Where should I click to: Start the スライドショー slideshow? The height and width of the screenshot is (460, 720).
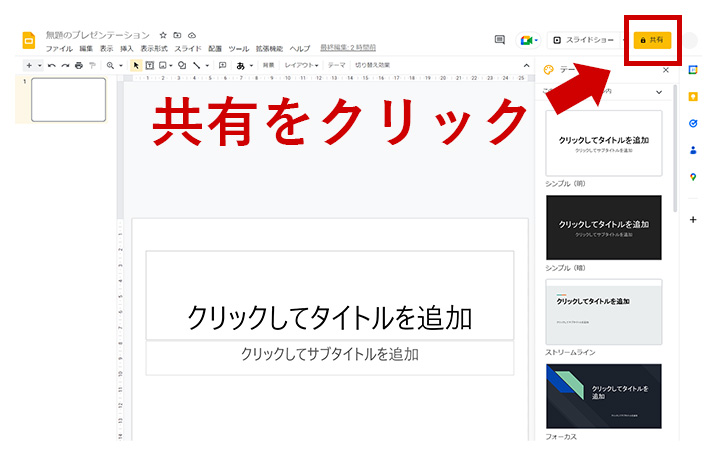(x=583, y=40)
